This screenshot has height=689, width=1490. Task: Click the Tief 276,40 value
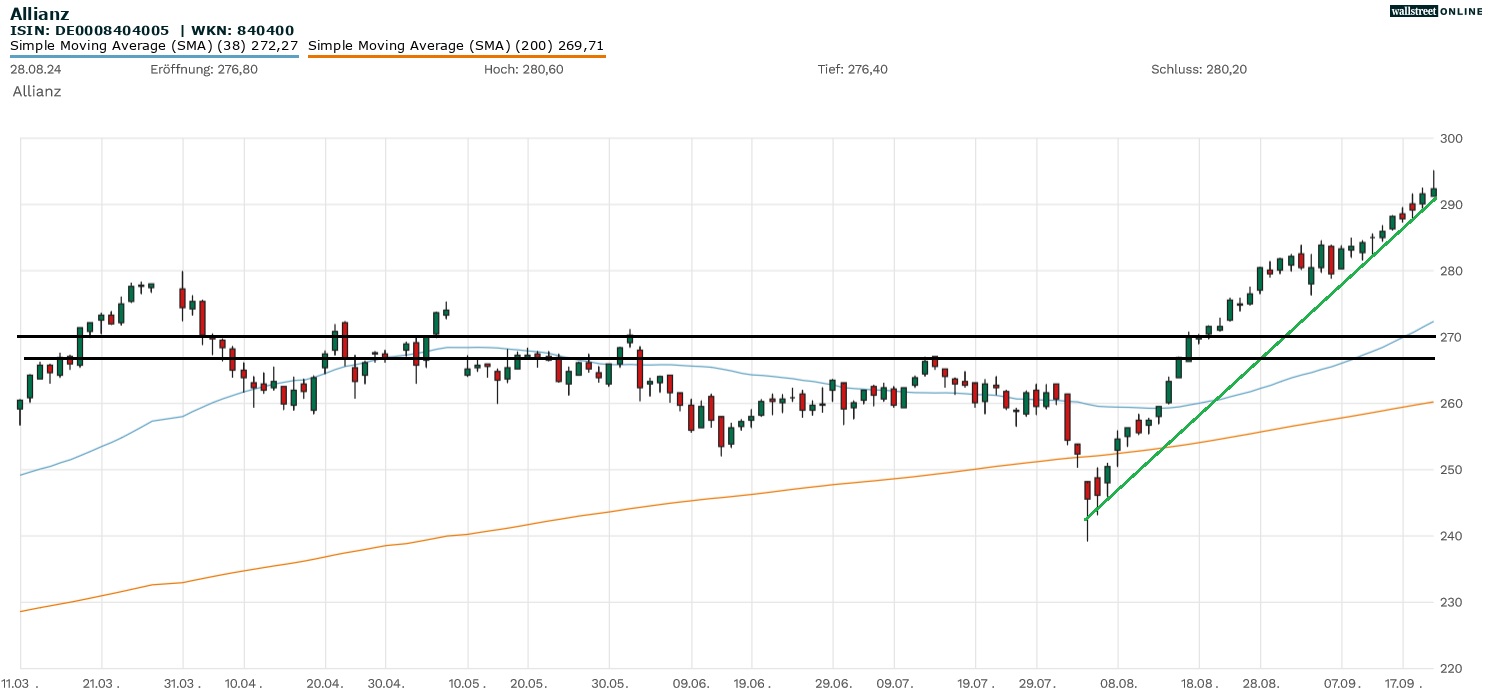[x=851, y=70]
